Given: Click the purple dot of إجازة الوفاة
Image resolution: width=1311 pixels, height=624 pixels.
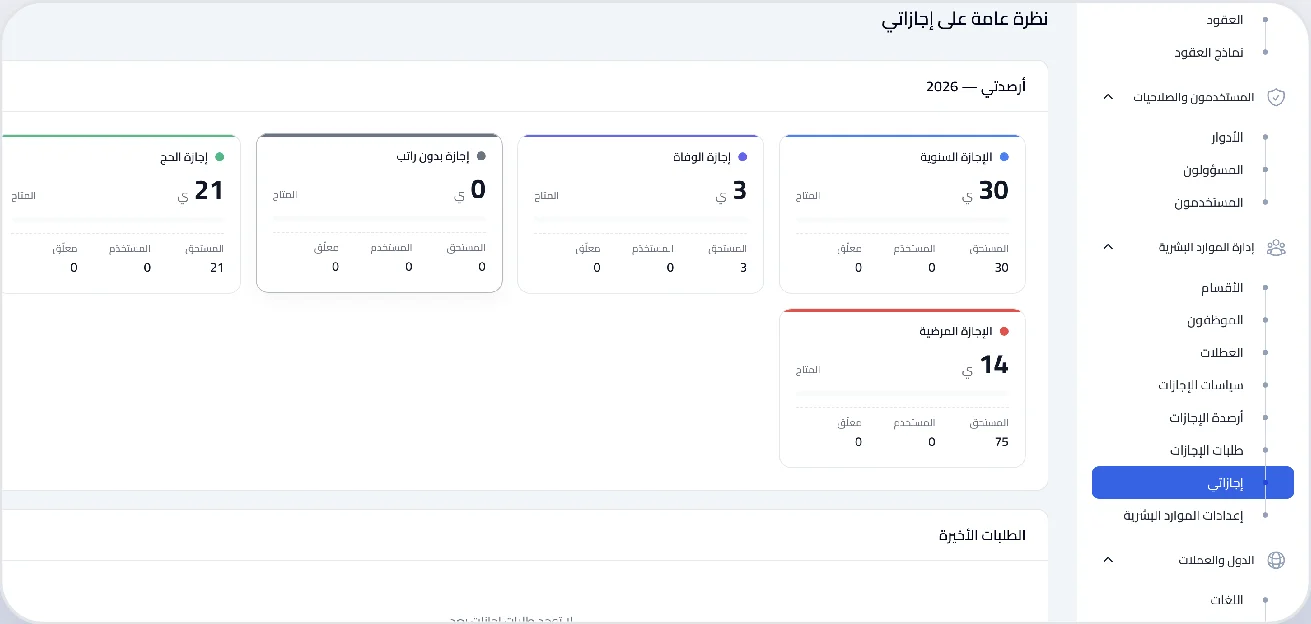Looking at the screenshot, I should click(x=742, y=157).
